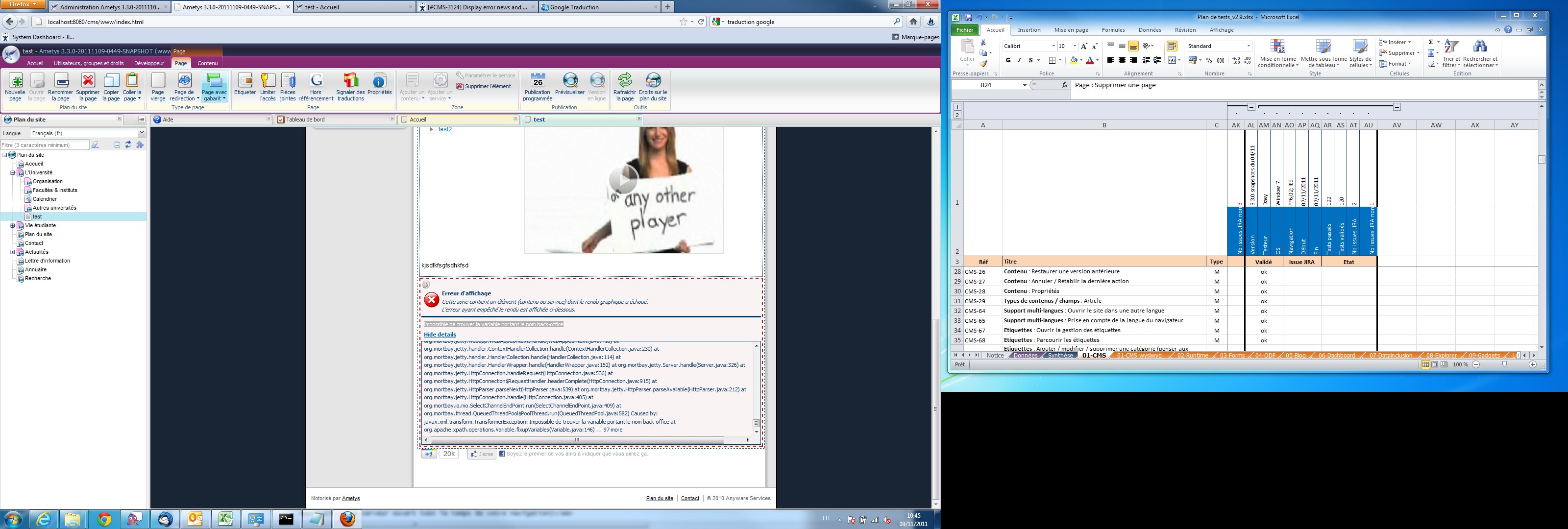Click refresh icon in Plan du site panel
The image size is (1568, 529).
pos(128,145)
